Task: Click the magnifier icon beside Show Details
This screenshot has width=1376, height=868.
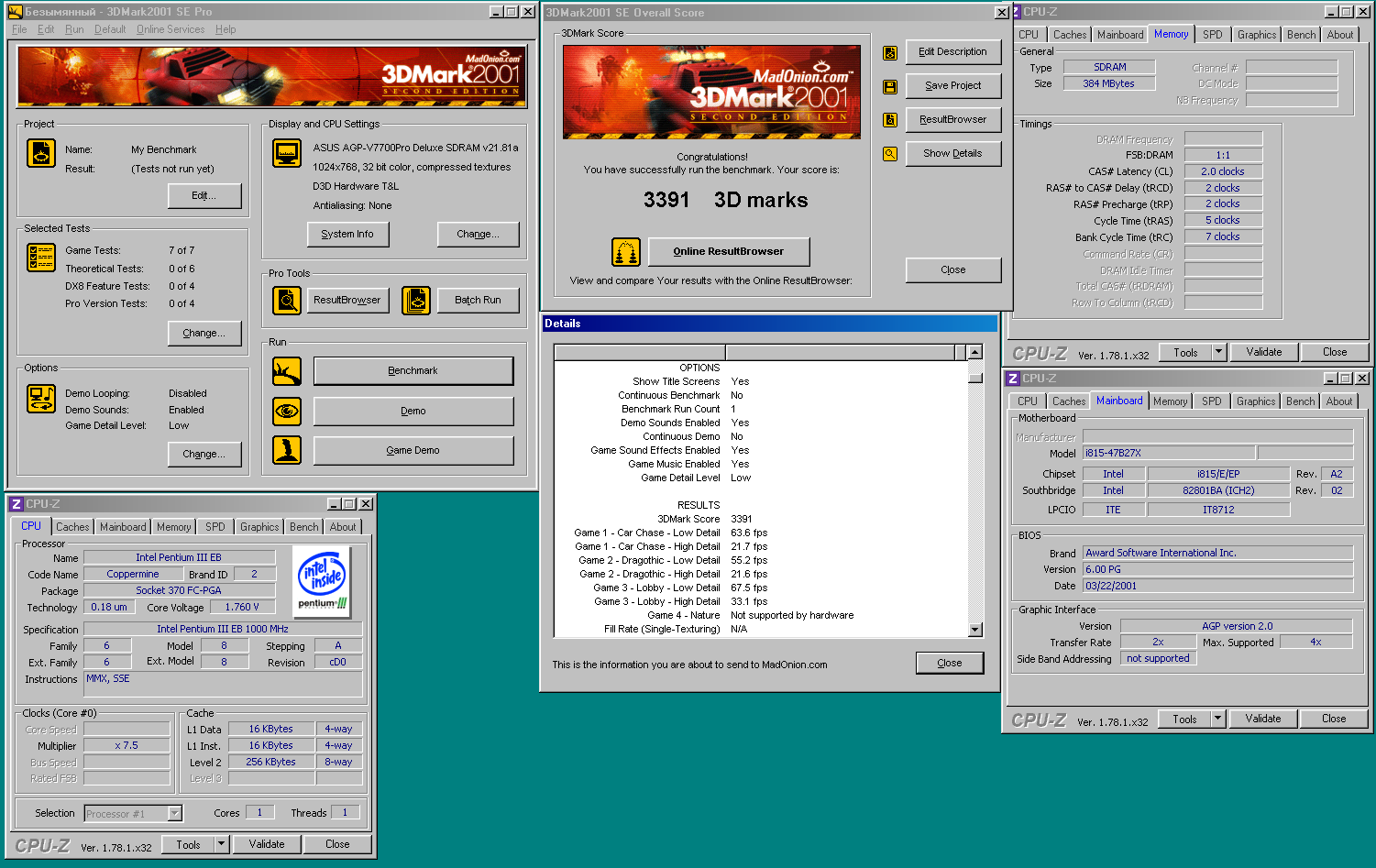Action: 889,154
